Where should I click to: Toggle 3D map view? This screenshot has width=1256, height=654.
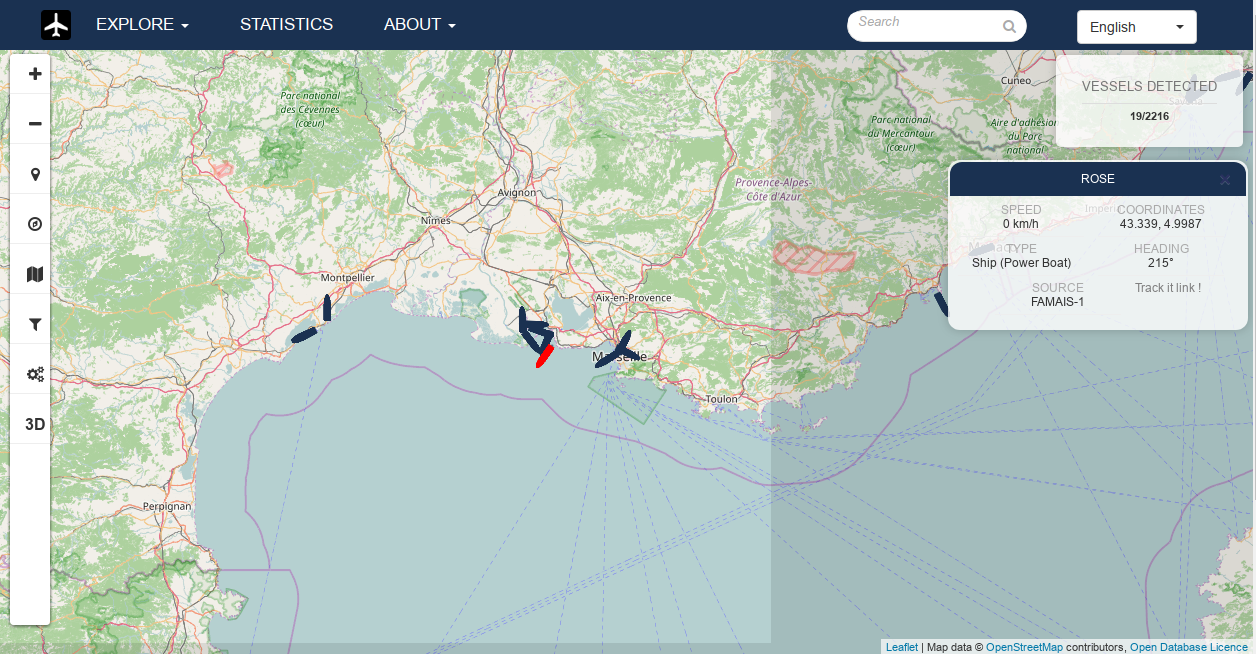pyautogui.click(x=33, y=423)
